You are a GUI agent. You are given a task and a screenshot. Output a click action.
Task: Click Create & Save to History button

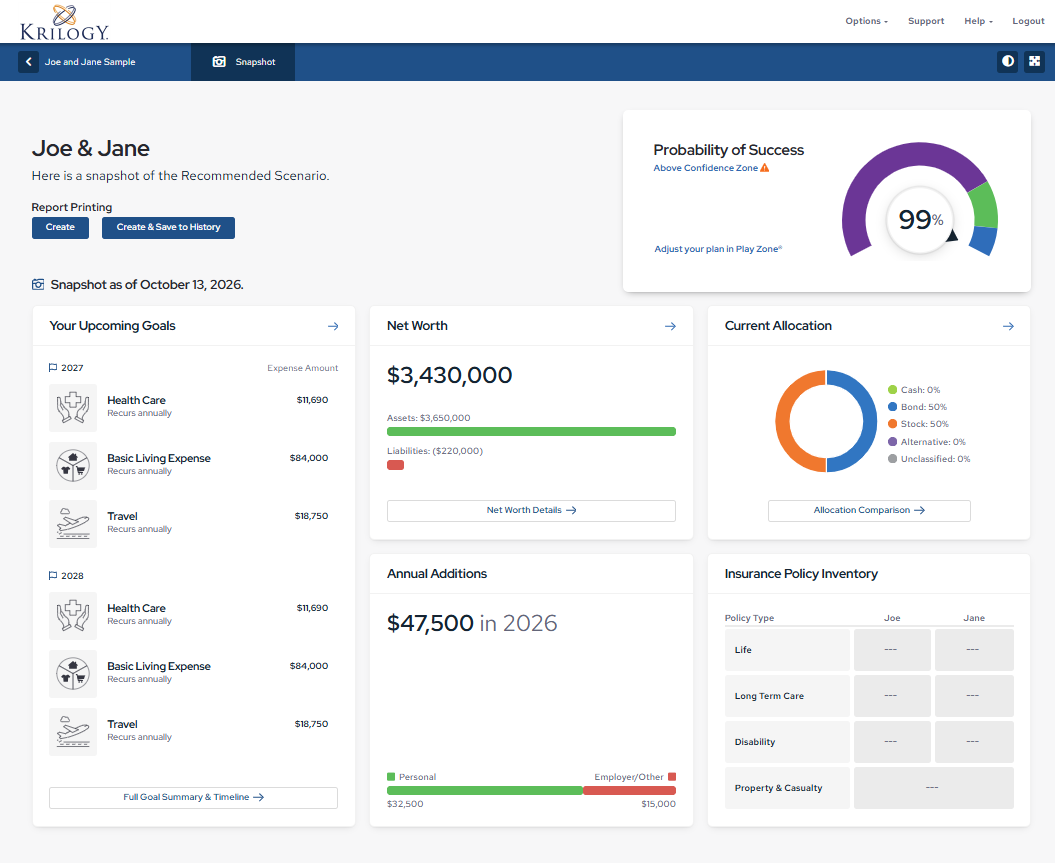point(168,227)
